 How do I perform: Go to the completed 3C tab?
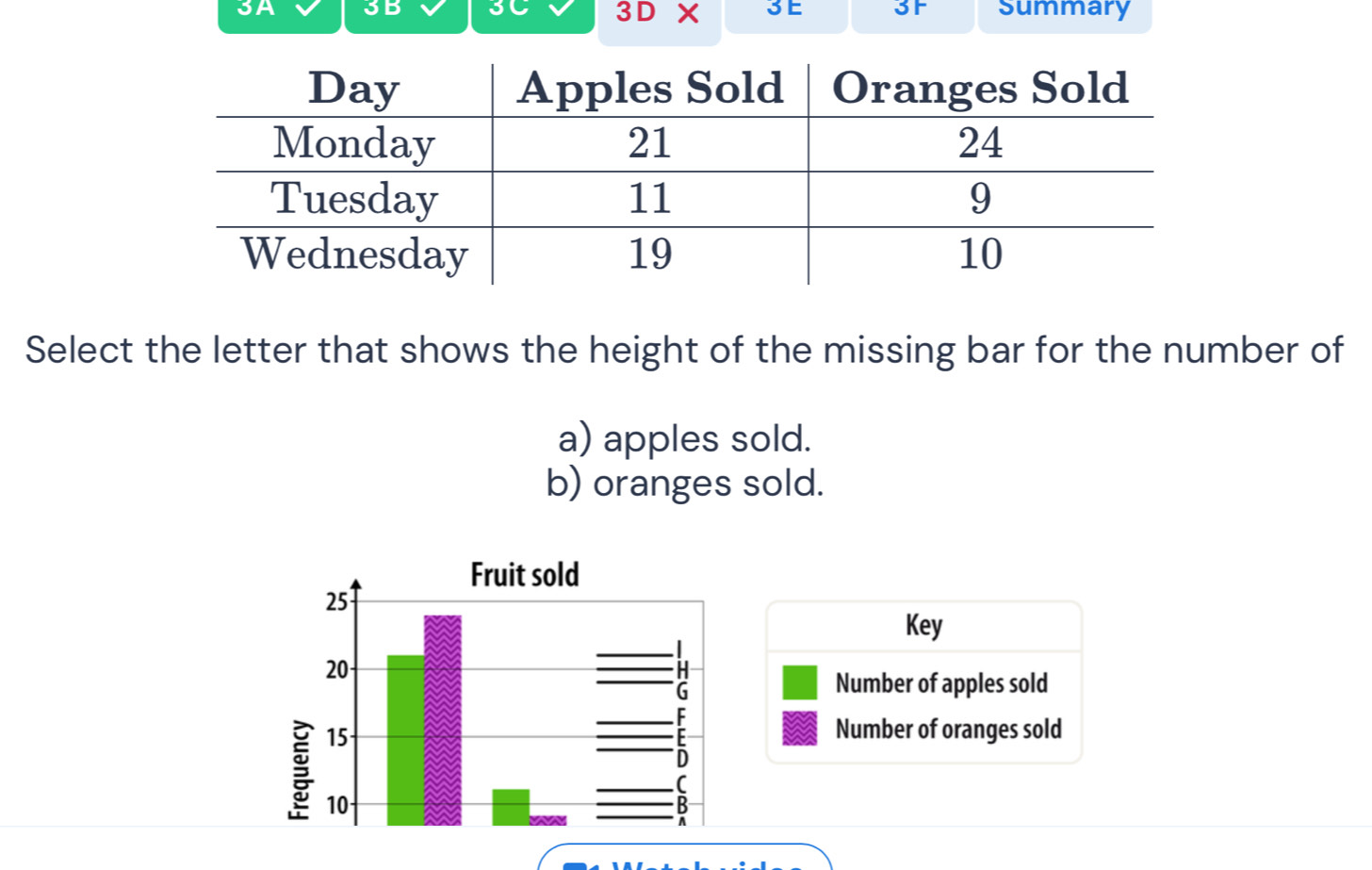point(532,13)
